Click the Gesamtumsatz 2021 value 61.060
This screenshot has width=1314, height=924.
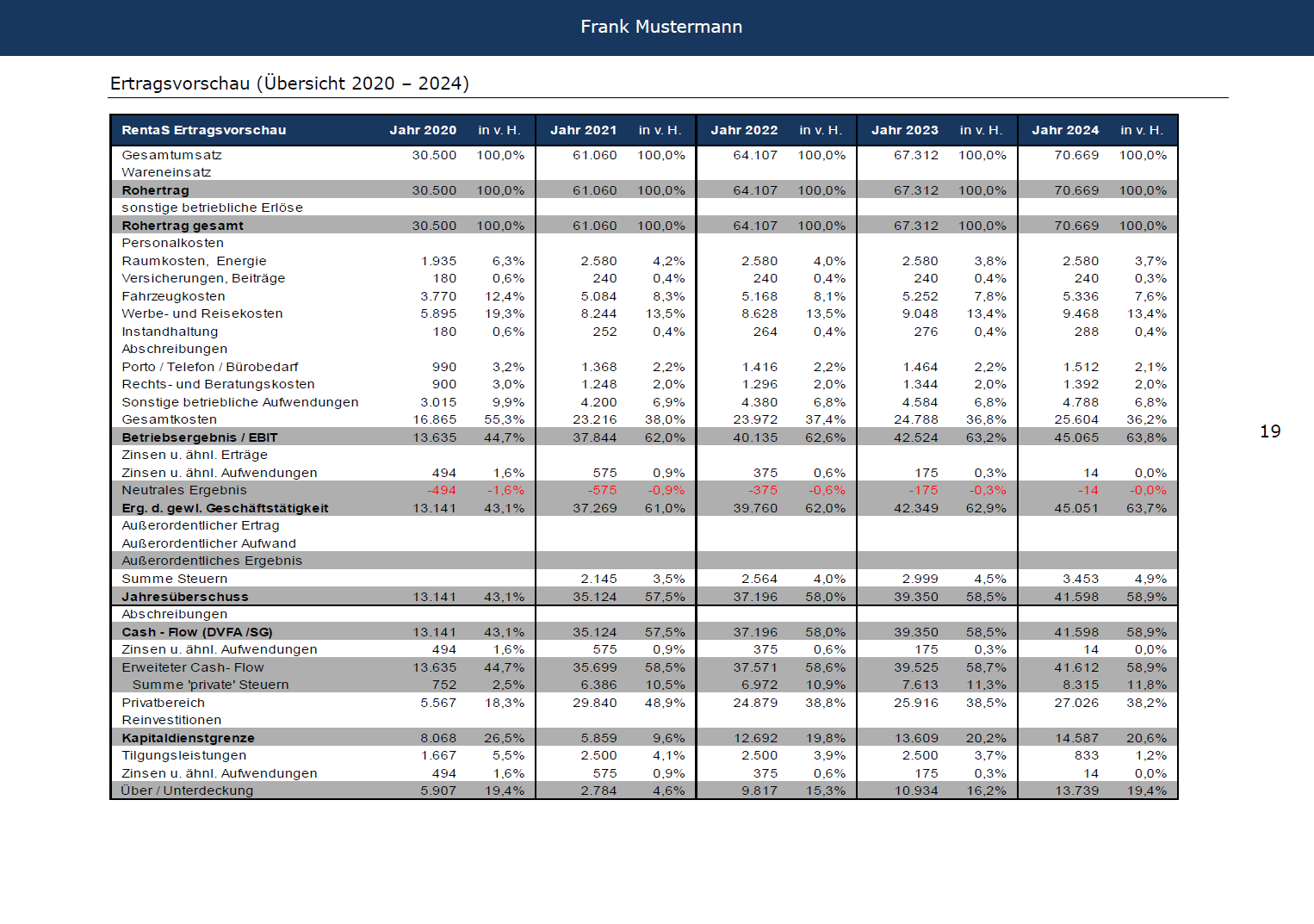[x=595, y=155]
